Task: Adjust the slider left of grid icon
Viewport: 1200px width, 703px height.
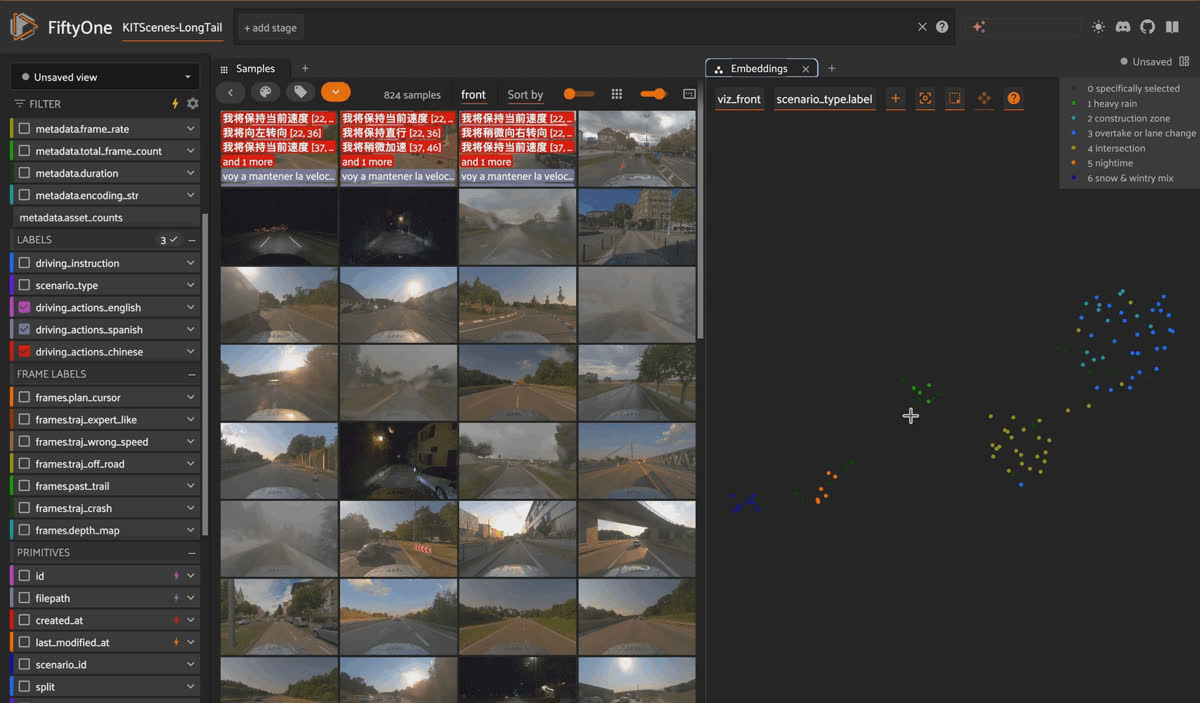Action: pos(578,94)
